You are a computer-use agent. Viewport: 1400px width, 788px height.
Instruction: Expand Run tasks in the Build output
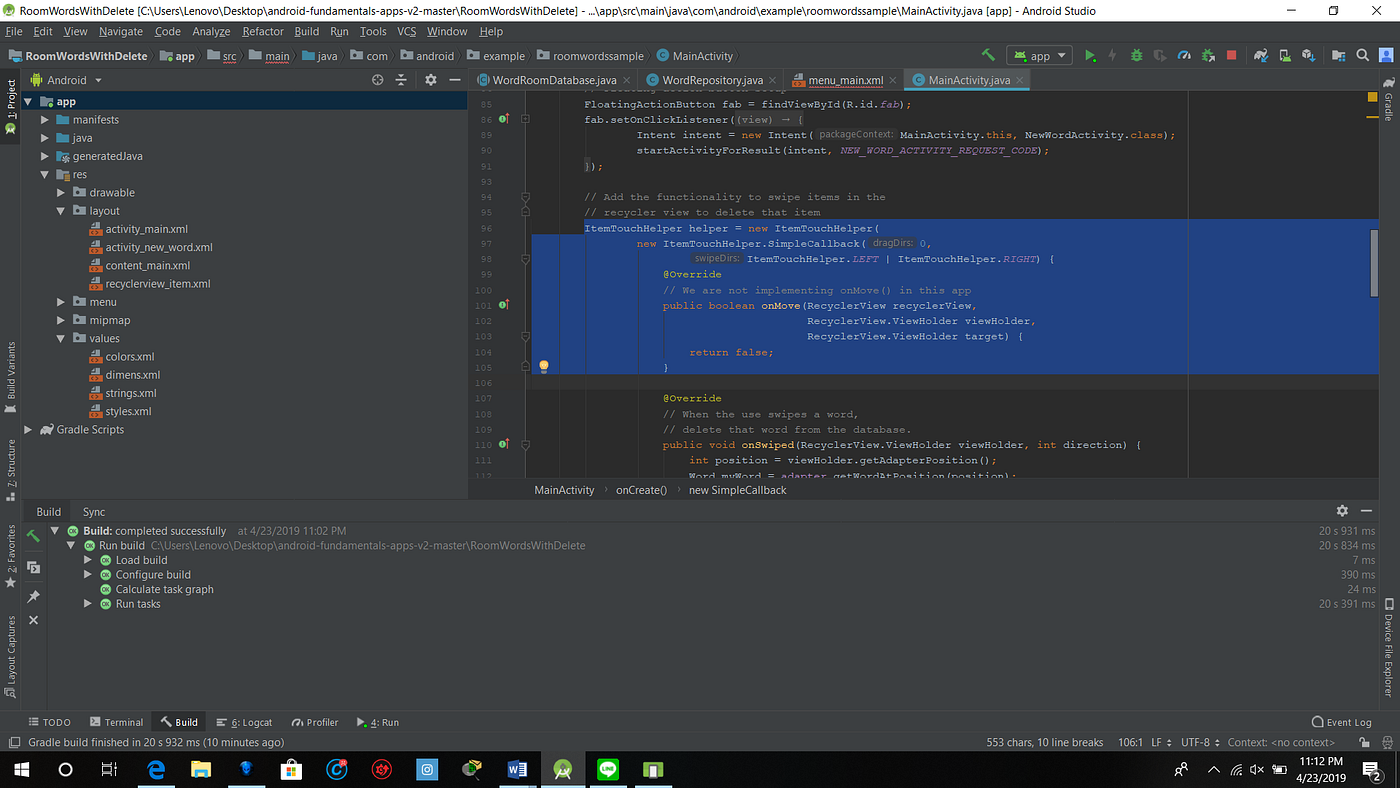coord(88,603)
